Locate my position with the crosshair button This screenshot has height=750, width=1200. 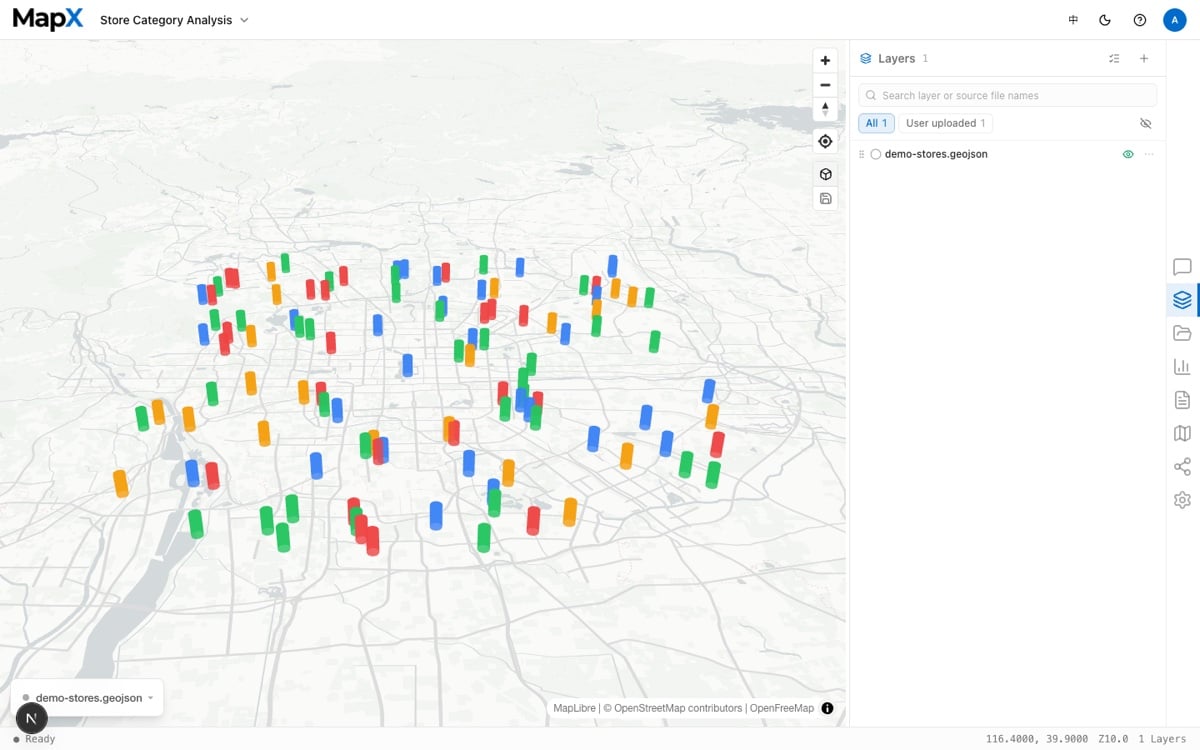pos(825,141)
